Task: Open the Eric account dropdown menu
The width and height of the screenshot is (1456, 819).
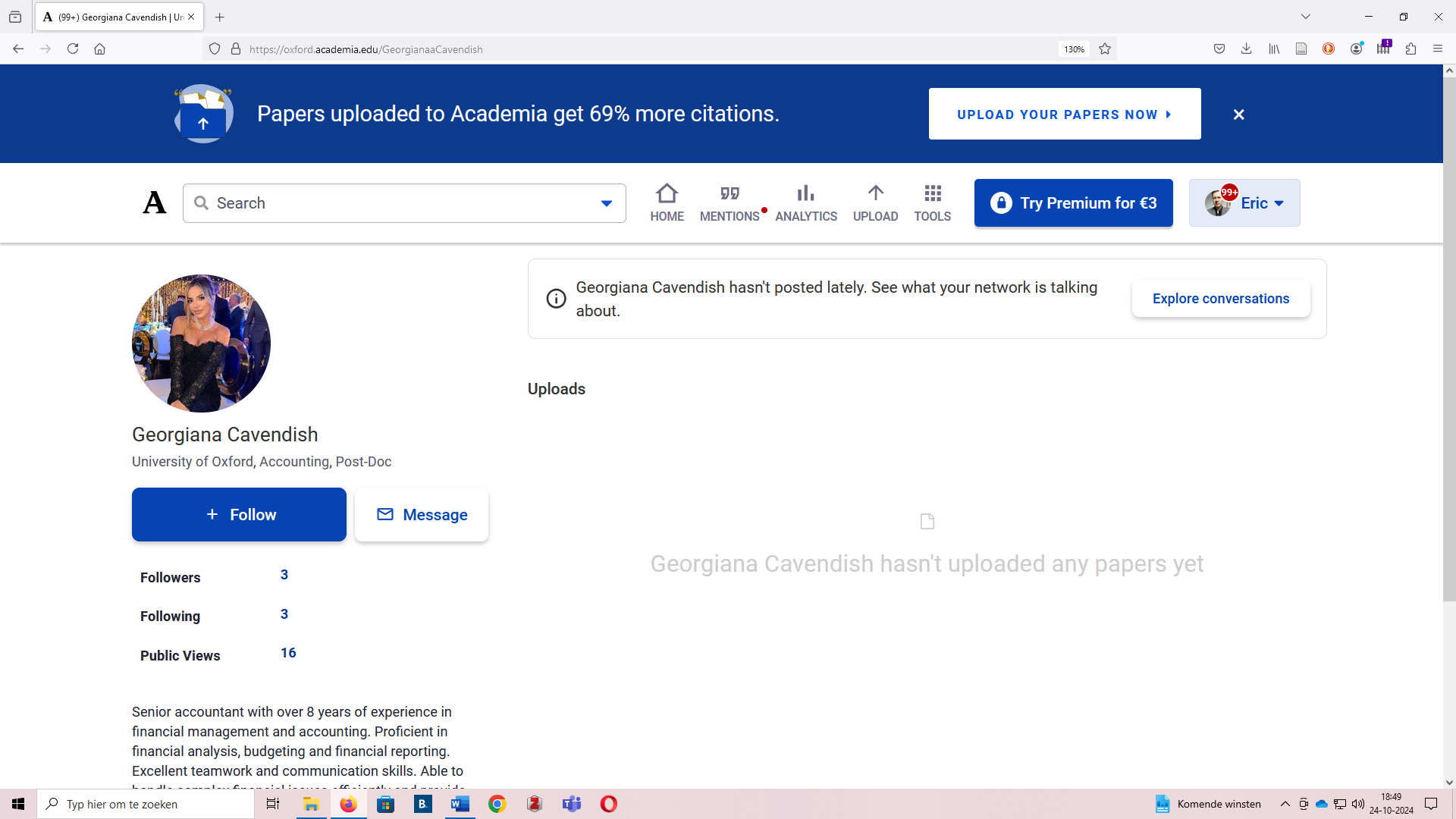Action: pyautogui.click(x=1244, y=203)
